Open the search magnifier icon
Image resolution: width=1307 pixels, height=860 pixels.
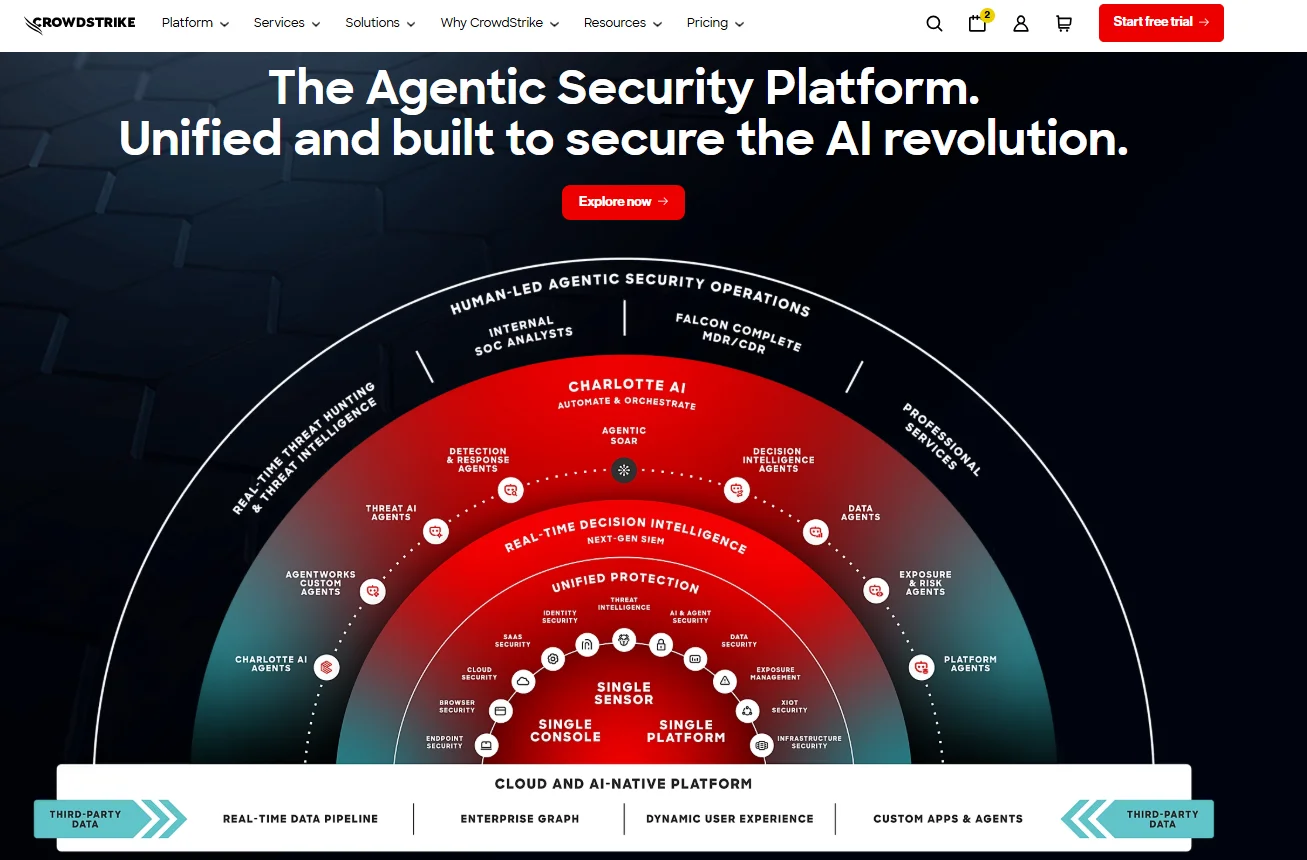coord(934,23)
